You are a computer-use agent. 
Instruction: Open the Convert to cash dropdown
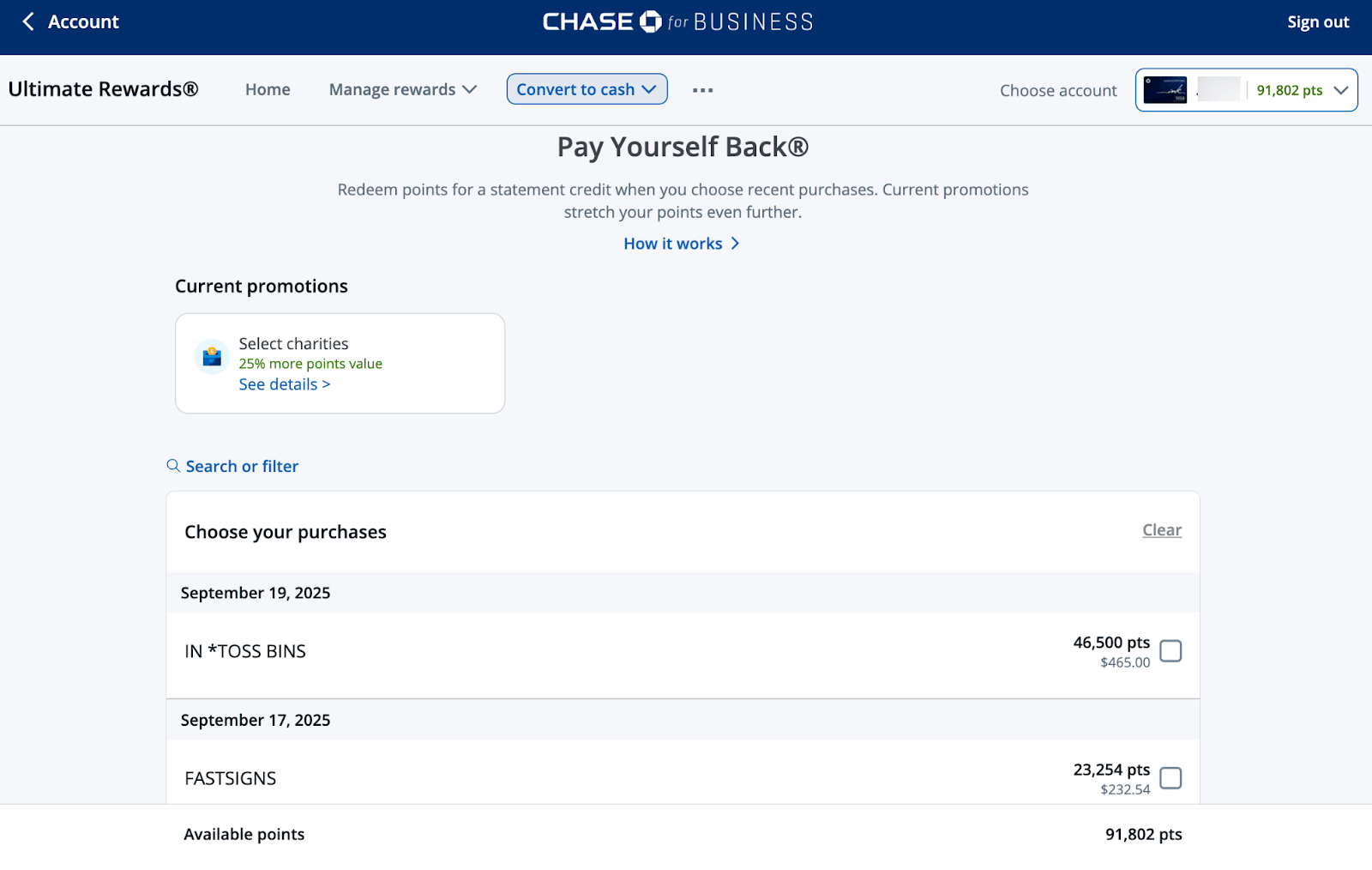(x=587, y=89)
